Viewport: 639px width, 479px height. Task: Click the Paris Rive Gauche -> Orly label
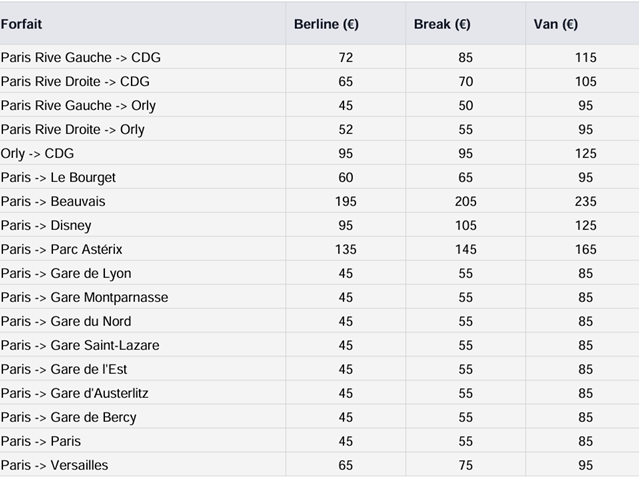[79, 105]
